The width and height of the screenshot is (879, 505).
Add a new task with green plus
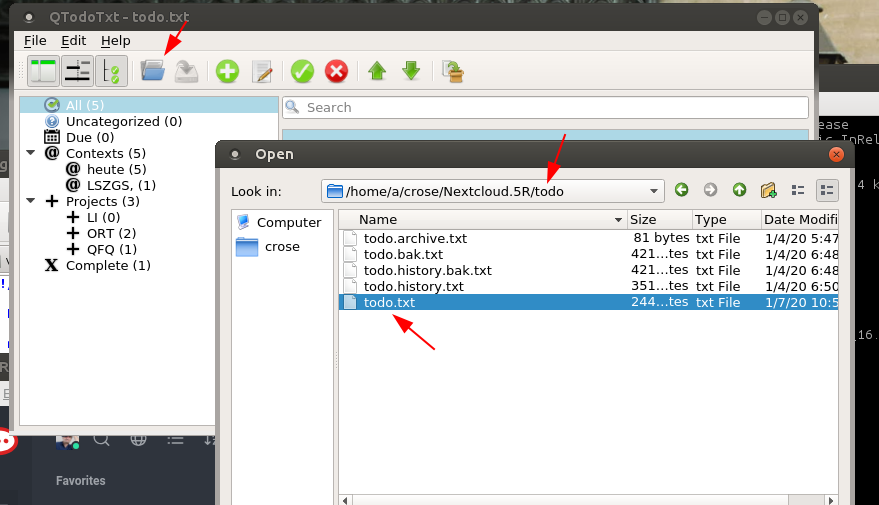click(228, 71)
